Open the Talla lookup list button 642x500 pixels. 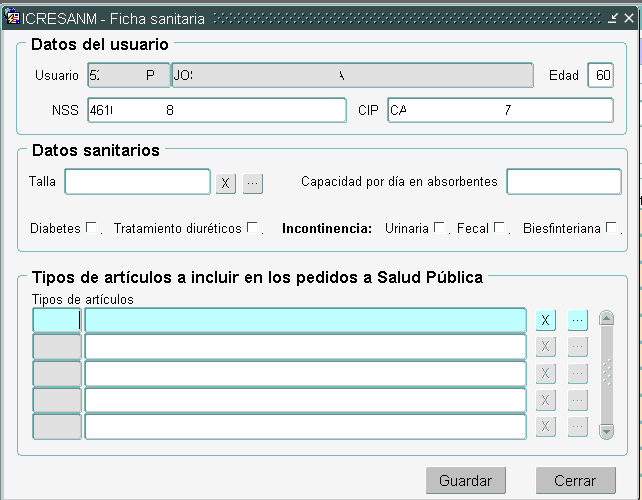[x=252, y=183]
